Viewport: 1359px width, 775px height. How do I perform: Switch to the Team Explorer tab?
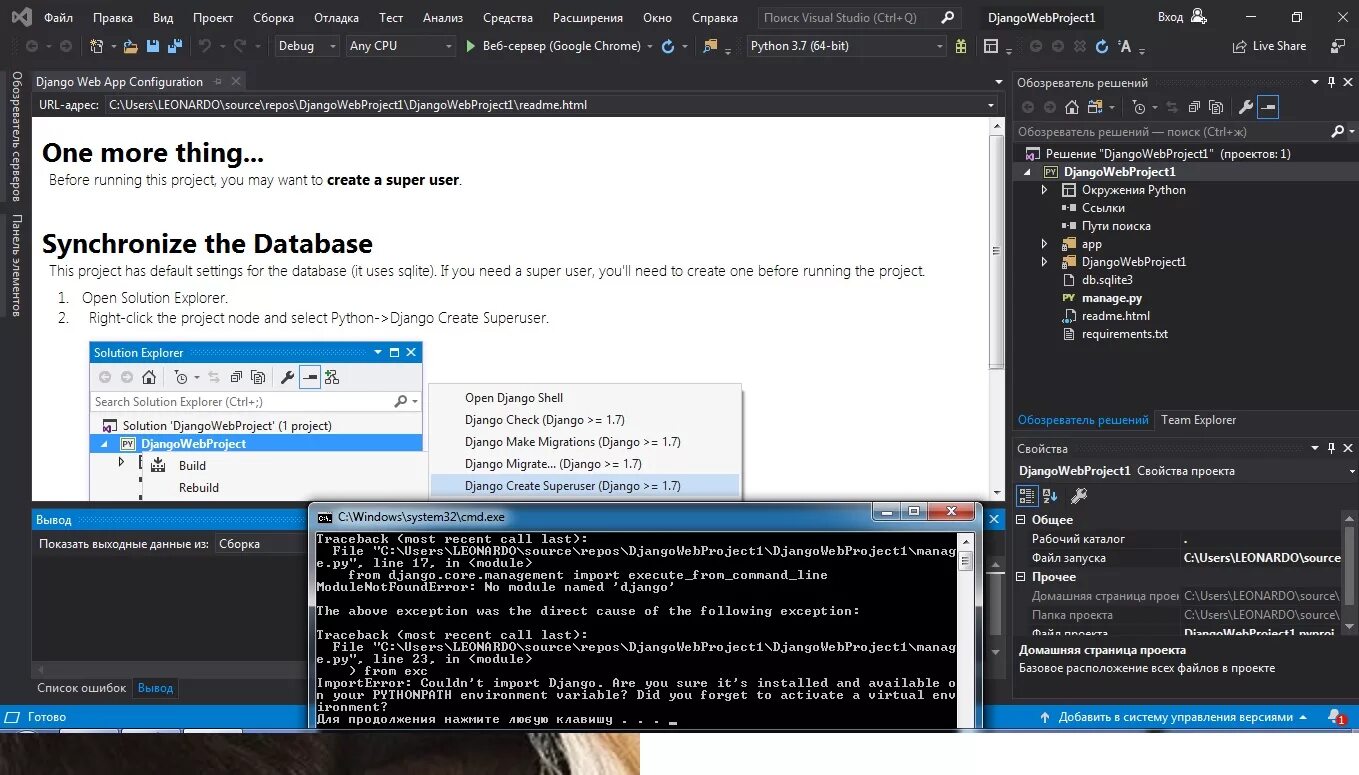click(x=1198, y=420)
